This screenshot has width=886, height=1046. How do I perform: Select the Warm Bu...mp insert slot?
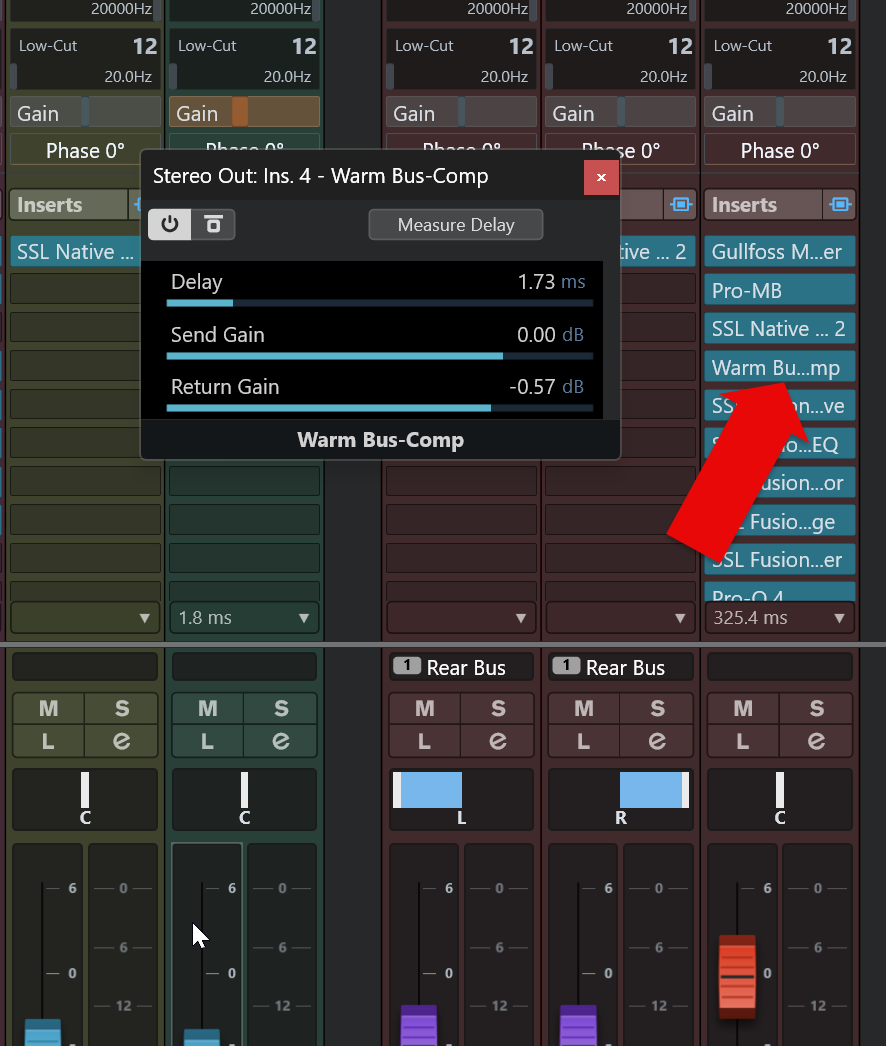[x=779, y=368]
